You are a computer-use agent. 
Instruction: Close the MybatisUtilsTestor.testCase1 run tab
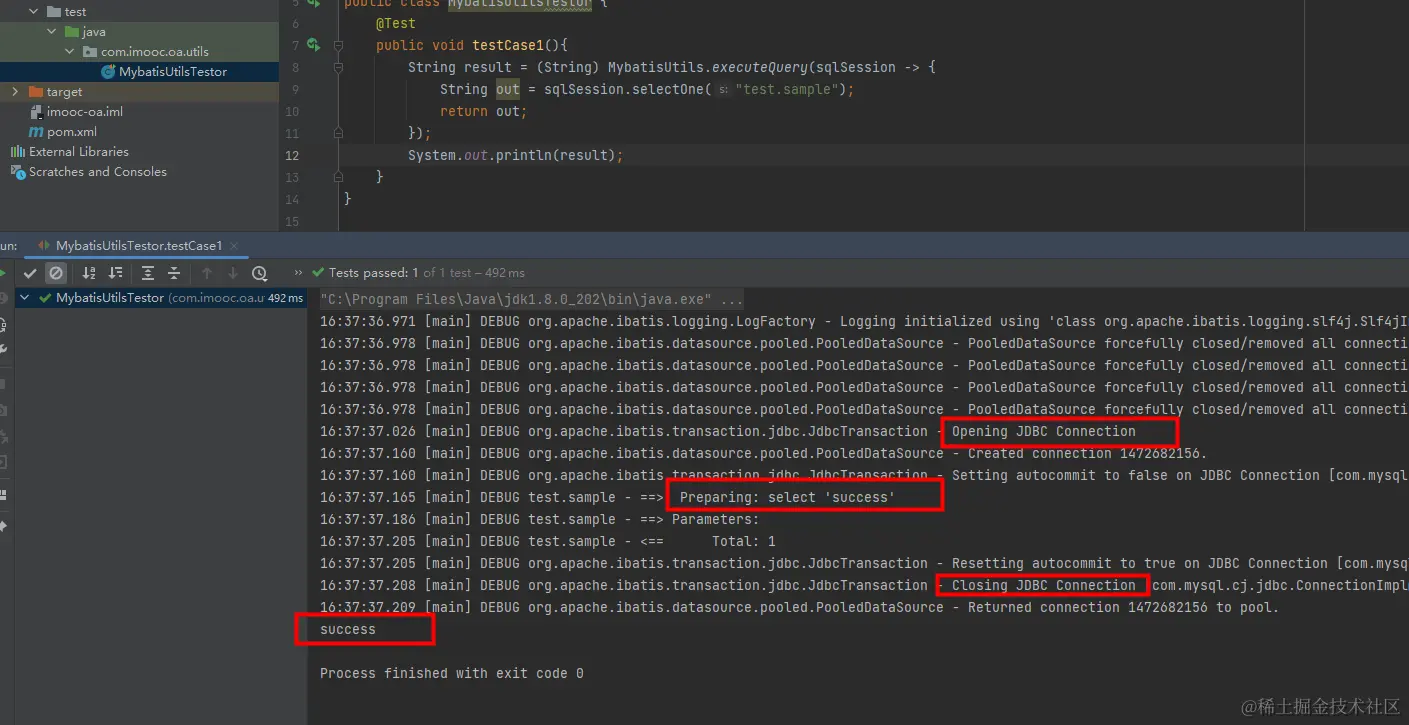[x=235, y=246]
